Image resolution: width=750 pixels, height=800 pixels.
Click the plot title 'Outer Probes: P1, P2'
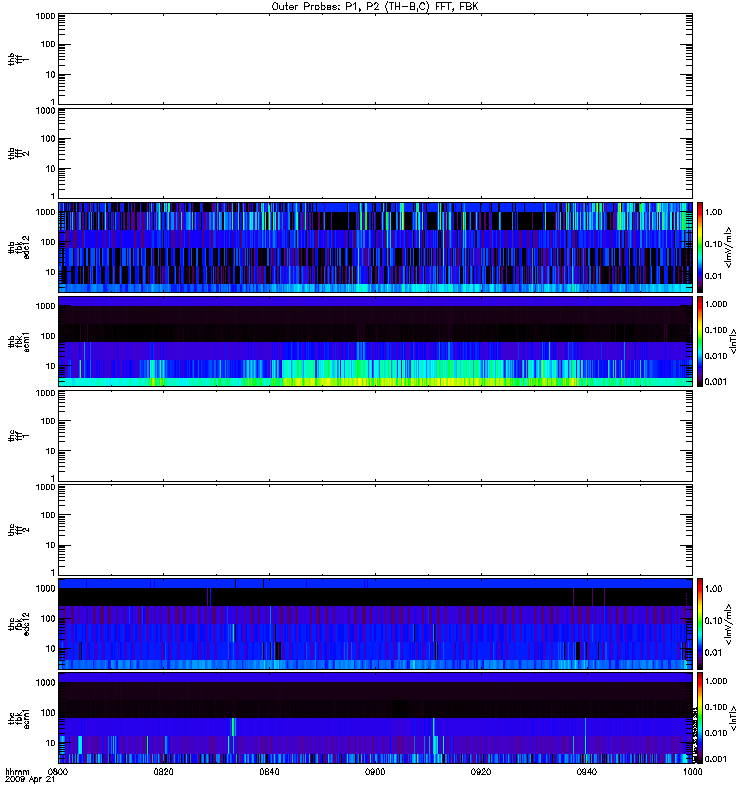374,6
